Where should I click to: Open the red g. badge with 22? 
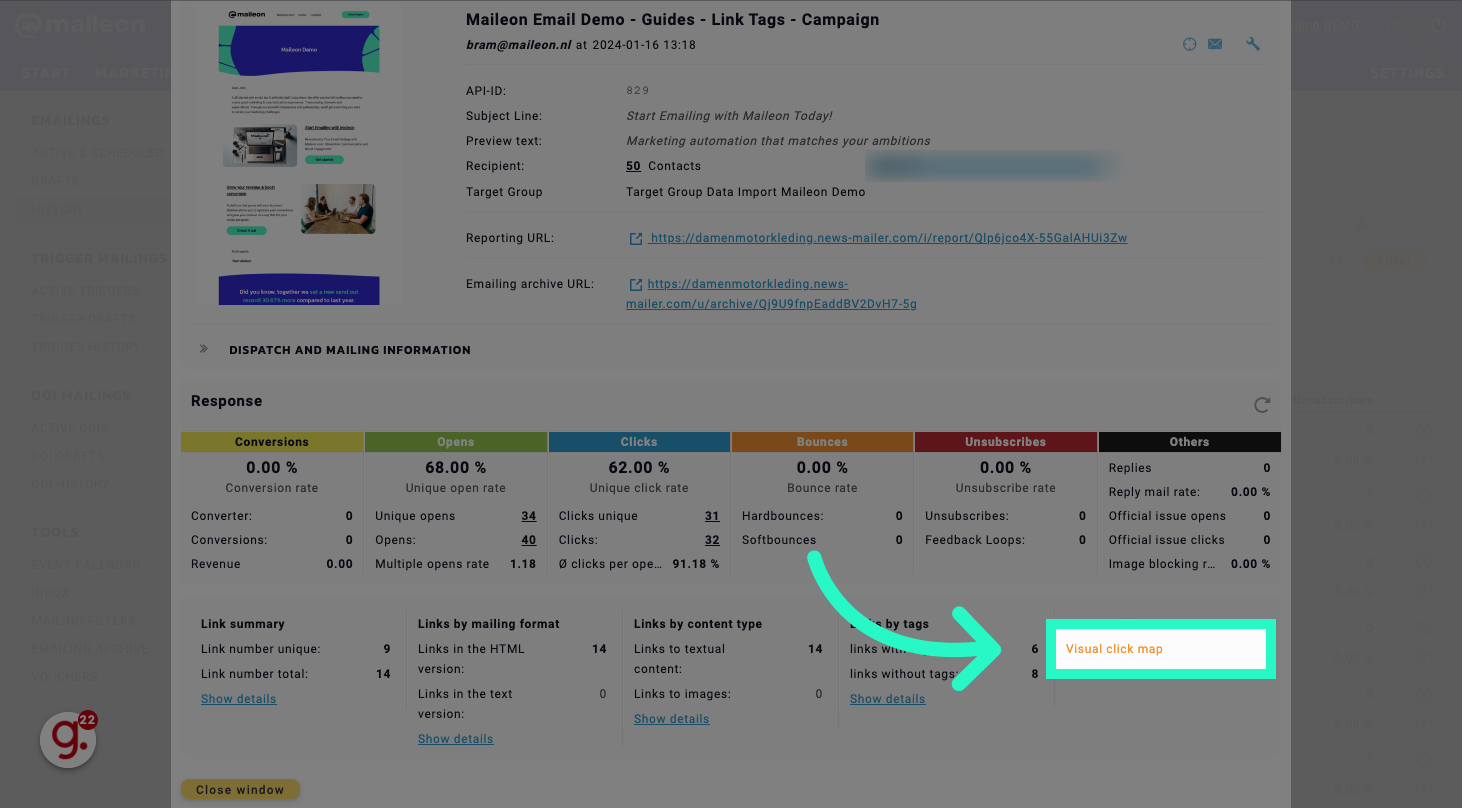[68, 740]
